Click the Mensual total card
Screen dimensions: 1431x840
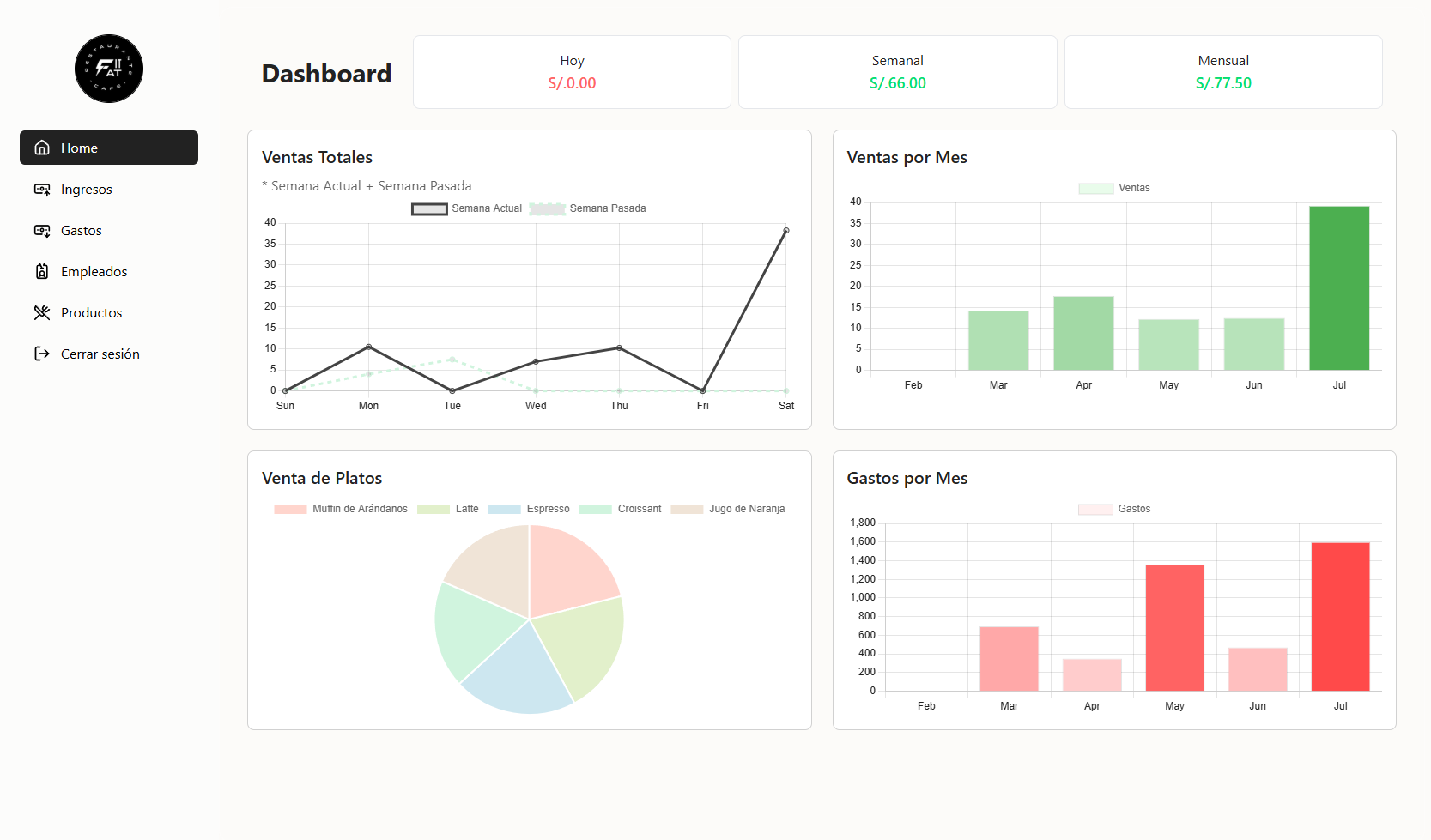pyautogui.click(x=1223, y=72)
